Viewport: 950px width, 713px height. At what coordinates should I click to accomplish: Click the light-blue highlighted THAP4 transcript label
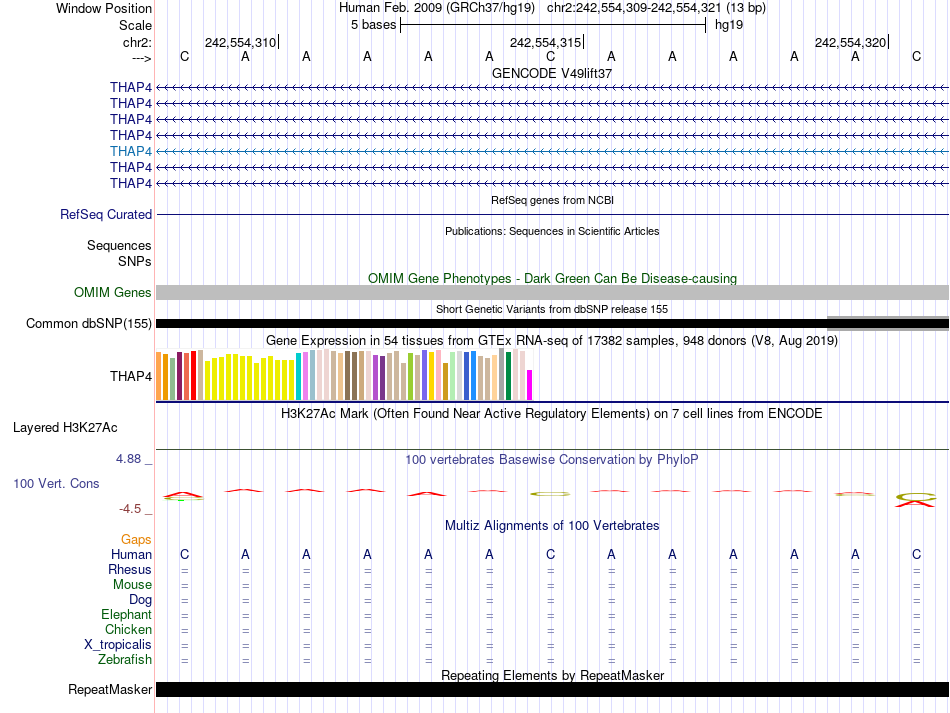click(x=131, y=151)
